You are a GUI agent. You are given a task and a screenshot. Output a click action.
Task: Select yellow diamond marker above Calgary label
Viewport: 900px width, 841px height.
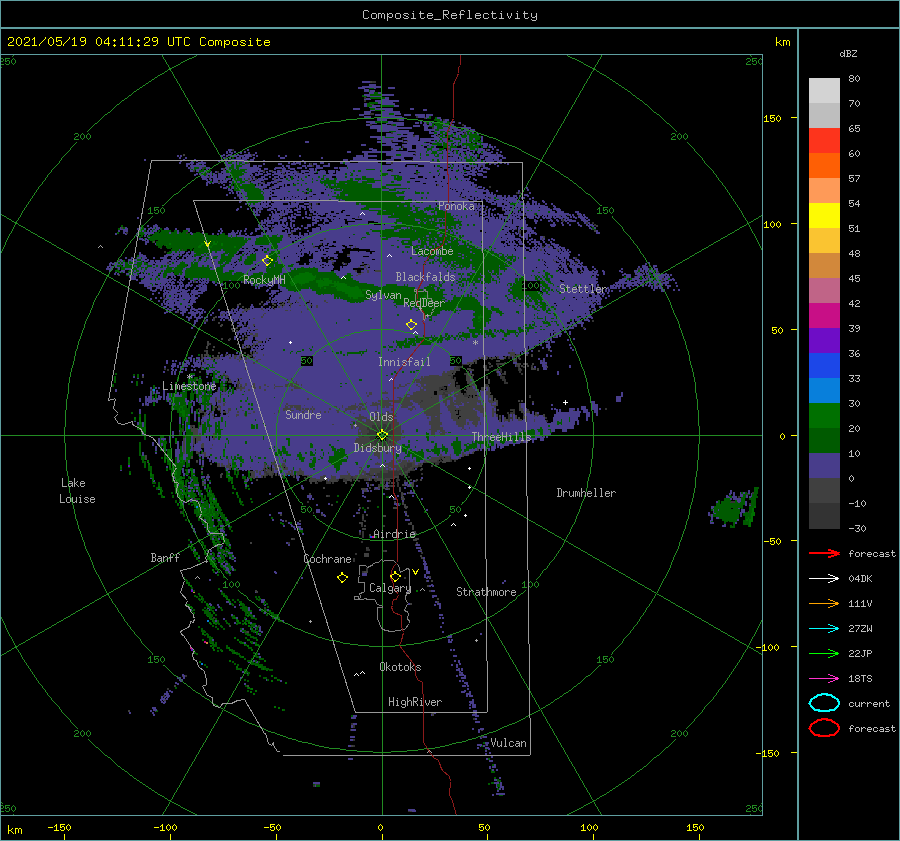pos(395,576)
